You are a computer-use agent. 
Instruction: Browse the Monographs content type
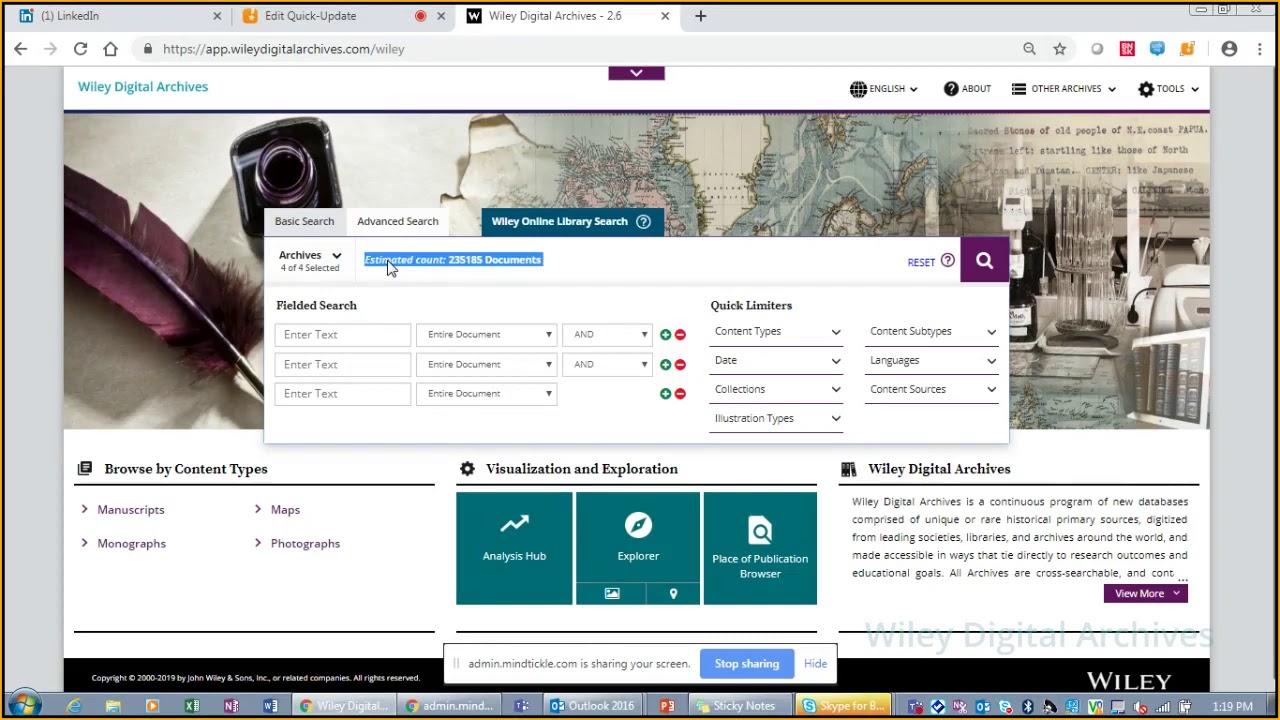[132, 544]
